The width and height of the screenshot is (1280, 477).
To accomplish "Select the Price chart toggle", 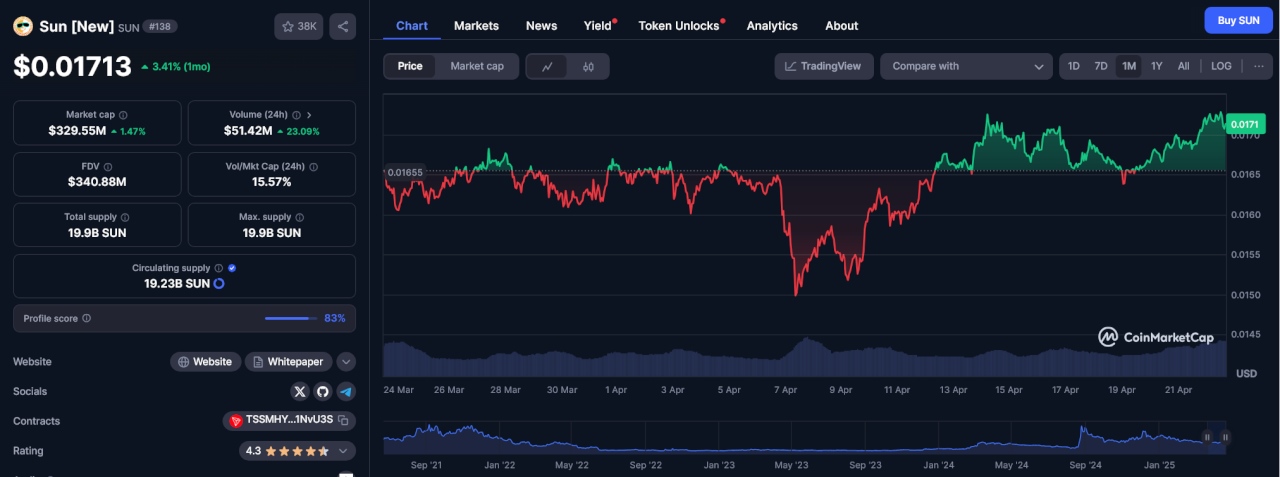I will pos(410,66).
